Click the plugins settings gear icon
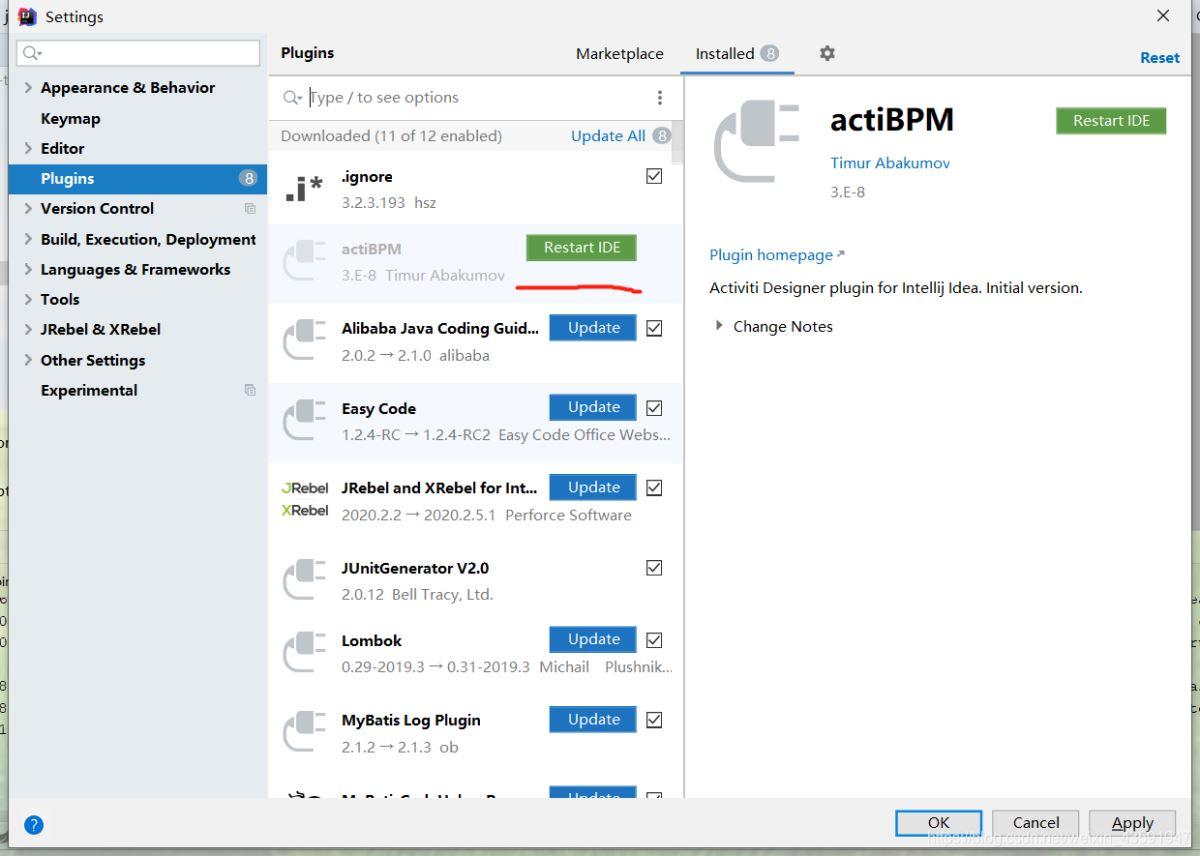The image size is (1200, 856). (827, 54)
